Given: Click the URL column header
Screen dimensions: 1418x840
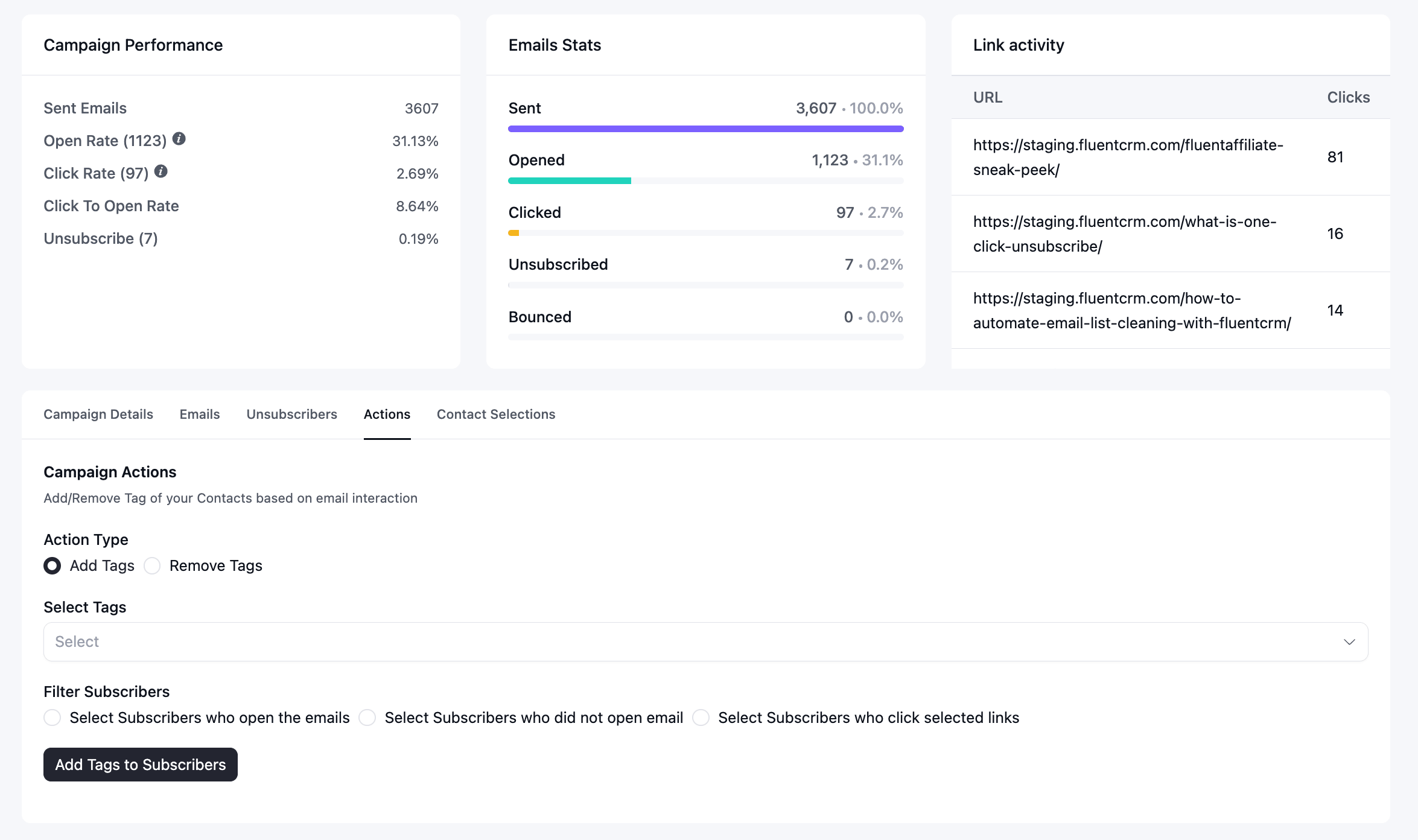Looking at the screenshot, I should tap(988, 97).
